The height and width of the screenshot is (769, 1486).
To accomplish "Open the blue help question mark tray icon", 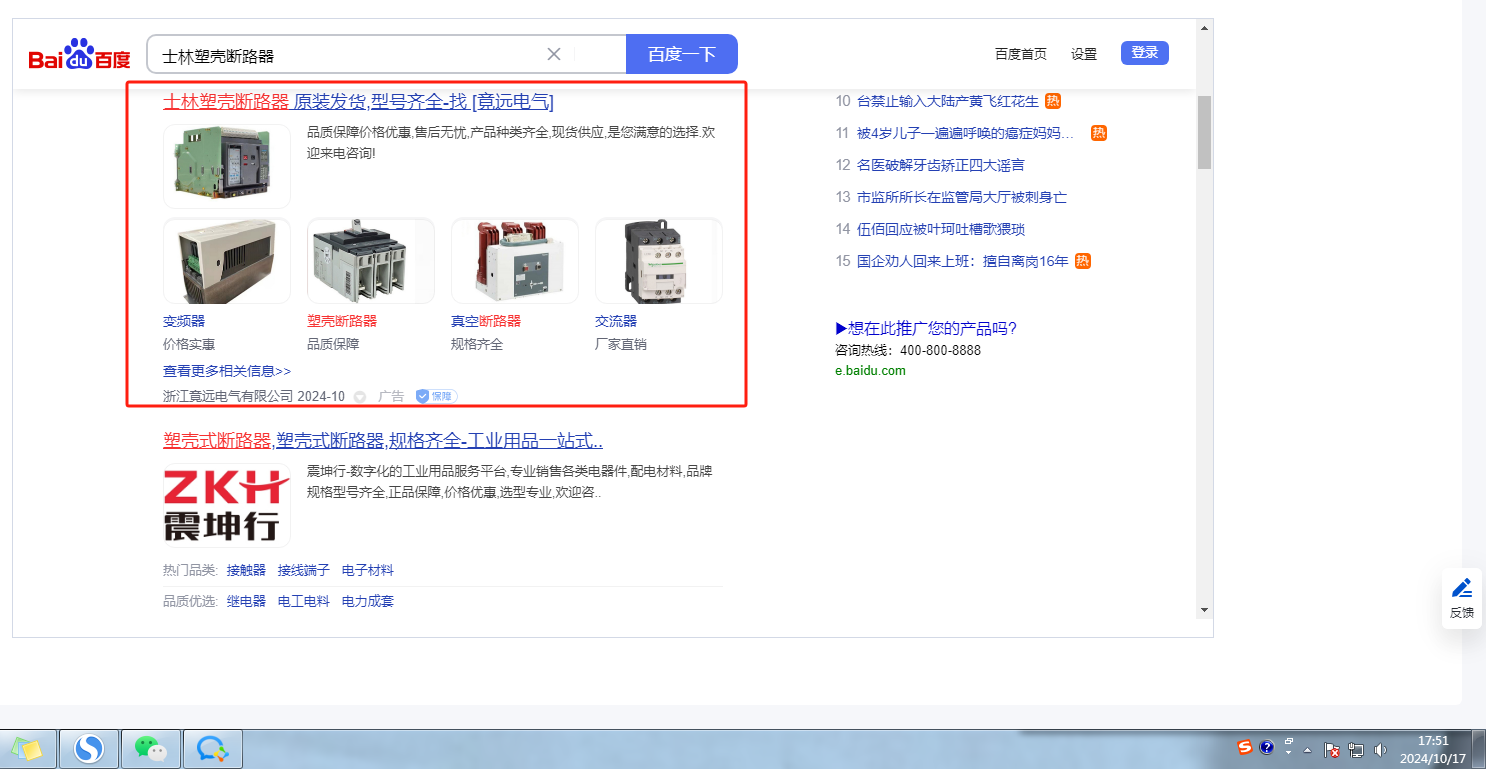I will click(x=1267, y=747).
